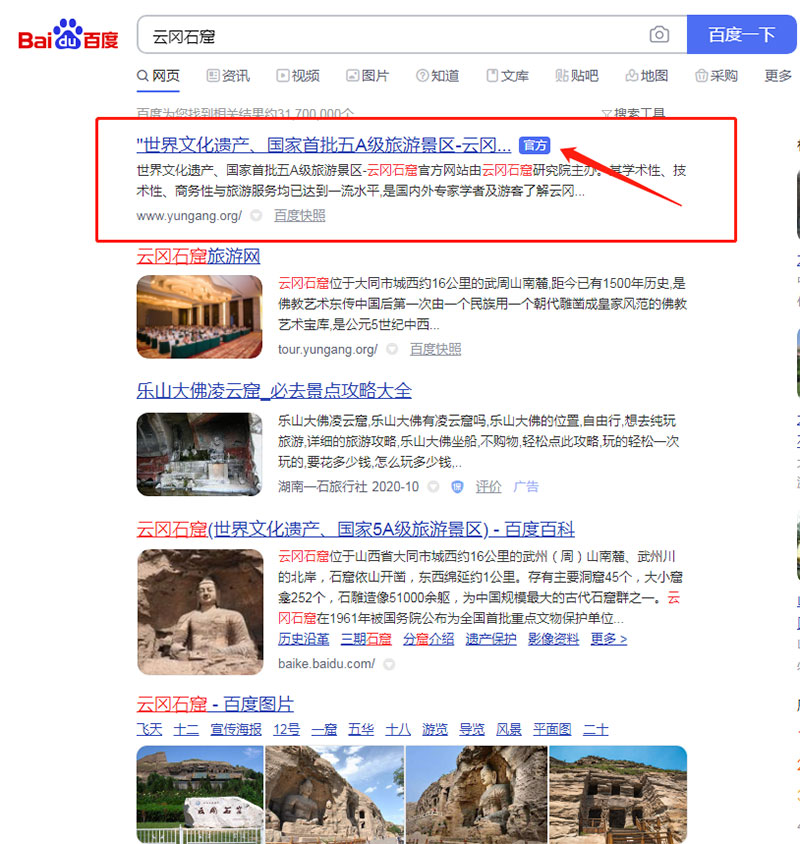Image resolution: width=800 pixels, height=844 pixels.
Task: Click the shield icon beside 评价
Action: tap(457, 487)
